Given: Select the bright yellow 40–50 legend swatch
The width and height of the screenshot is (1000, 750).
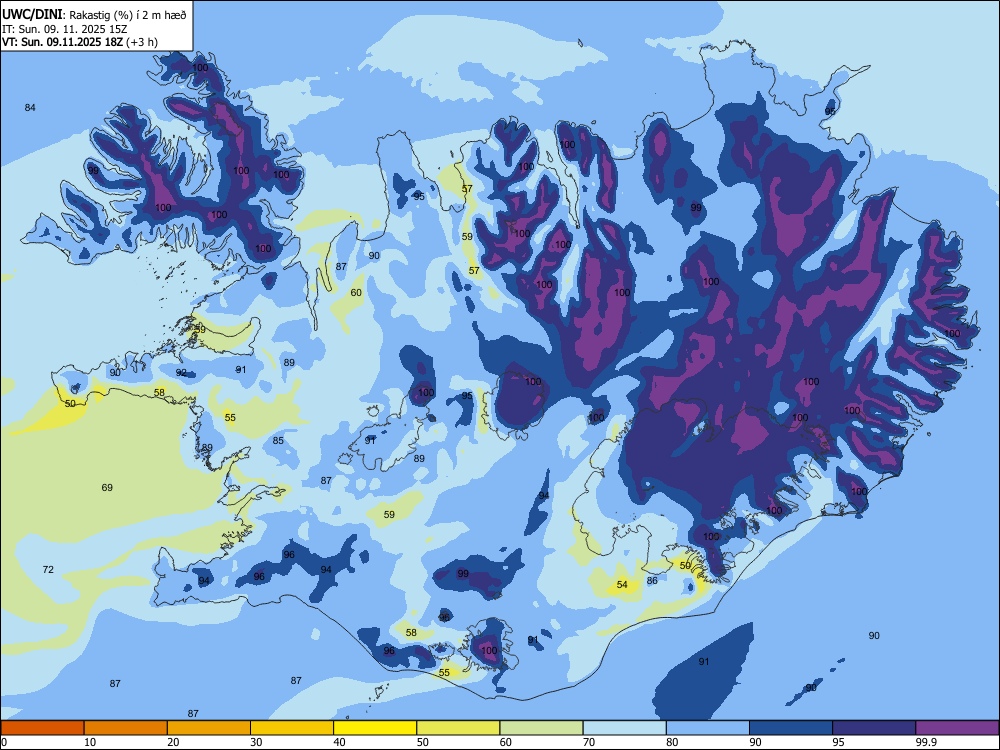Looking at the screenshot, I should click(375, 728).
